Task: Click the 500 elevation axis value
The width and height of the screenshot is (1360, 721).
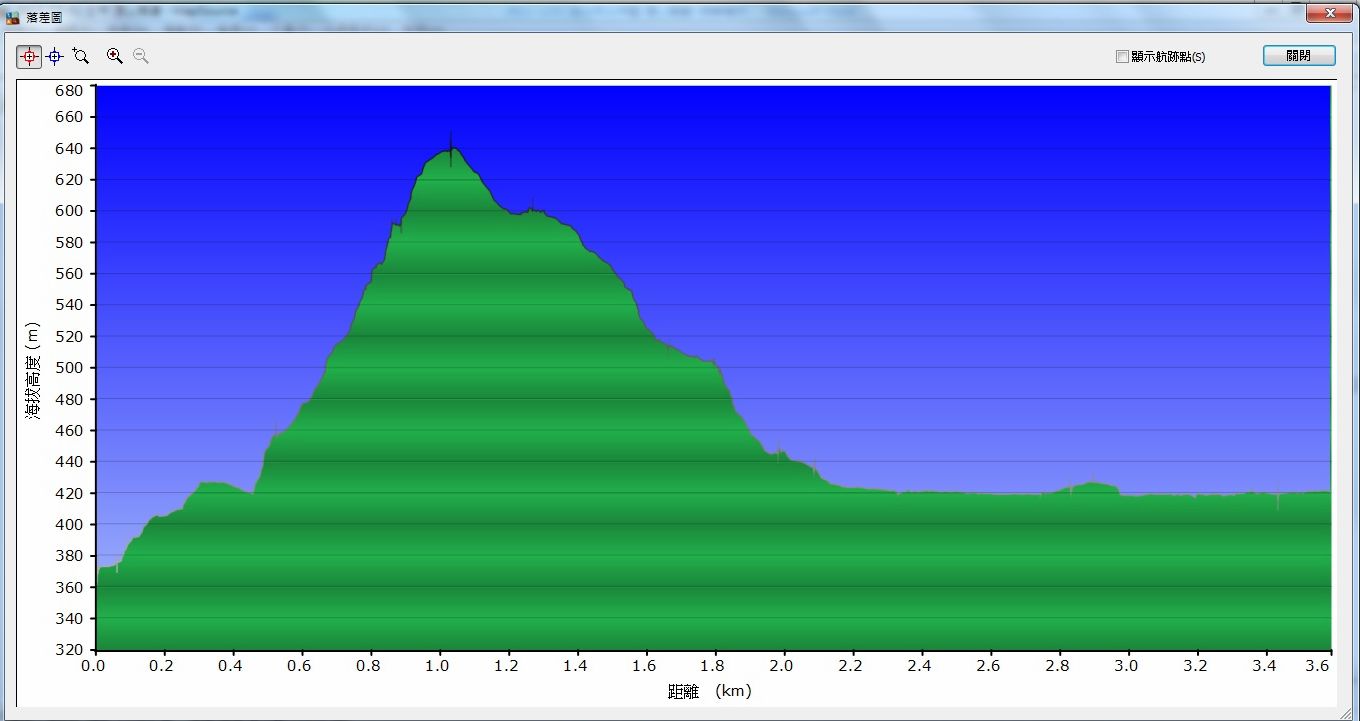Action: (x=69, y=368)
